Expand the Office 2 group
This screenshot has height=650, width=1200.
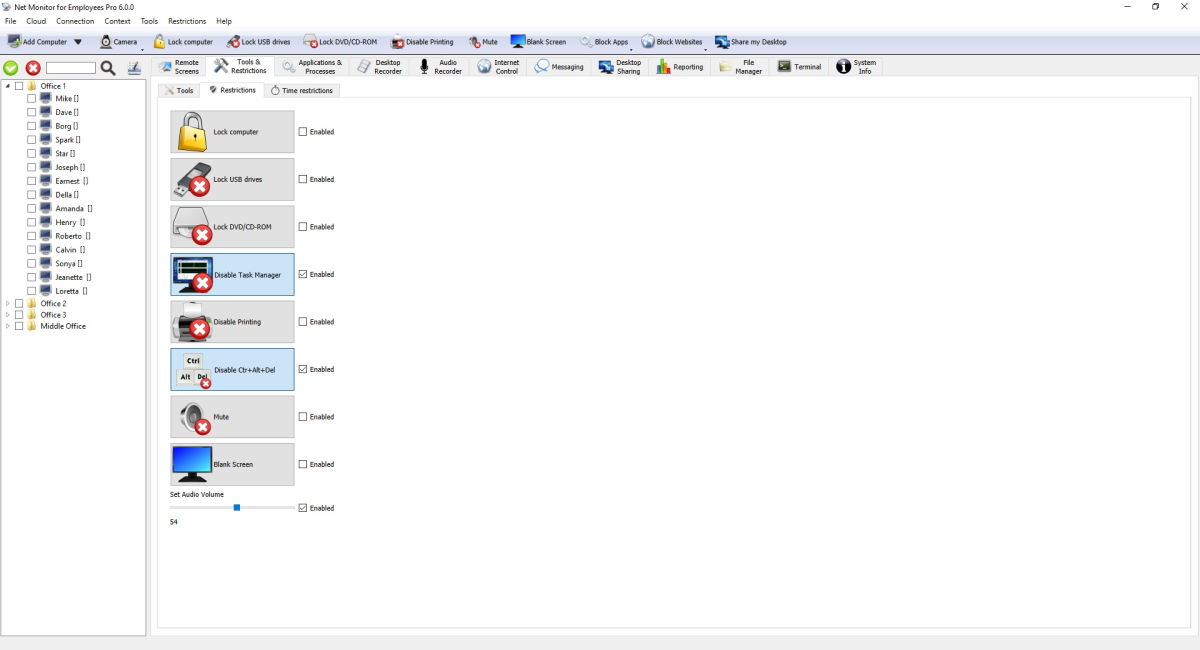[8, 303]
